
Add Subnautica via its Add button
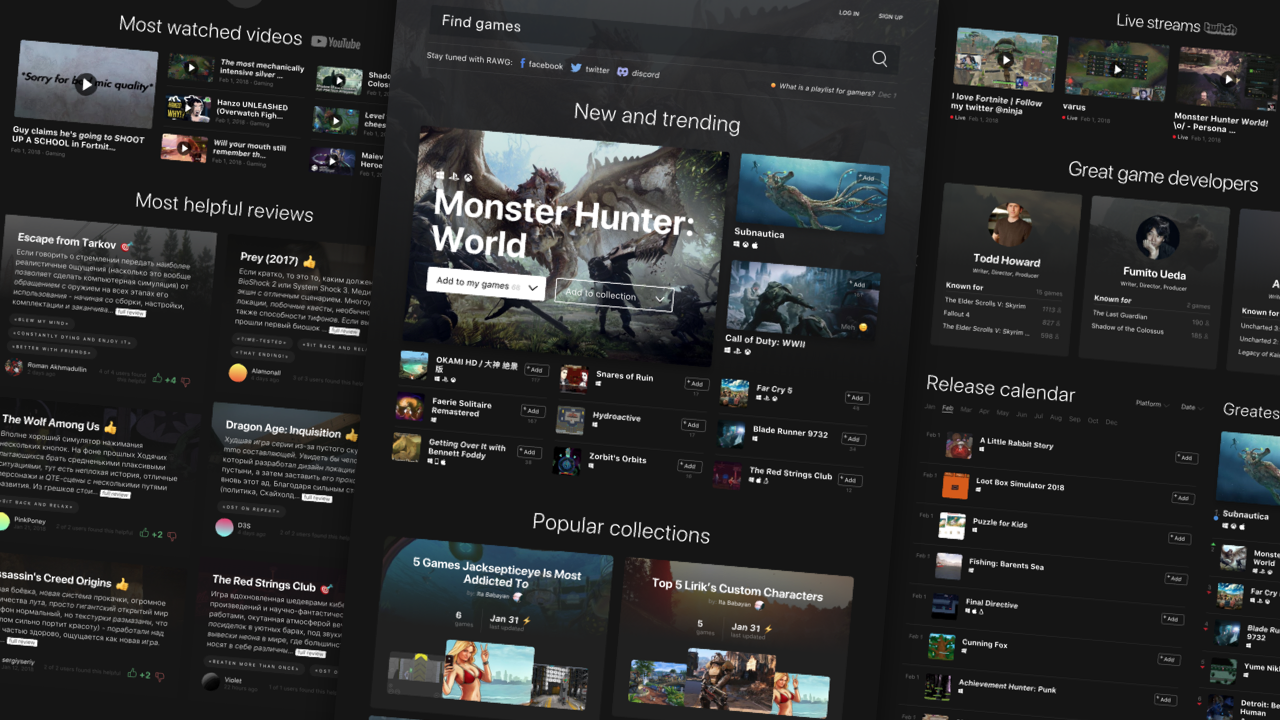[867, 178]
